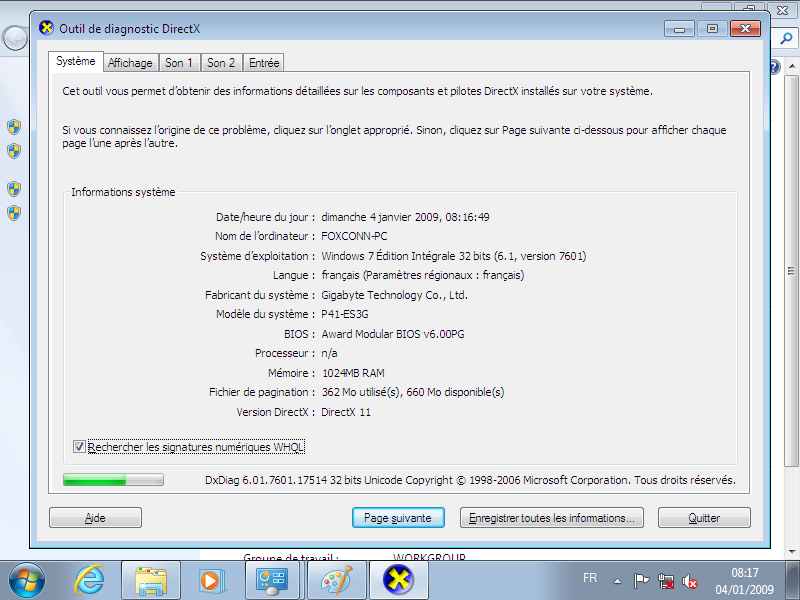Viewport: 800px width, 600px height.
Task: Open the Entrée tab
Action: (264, 63)
